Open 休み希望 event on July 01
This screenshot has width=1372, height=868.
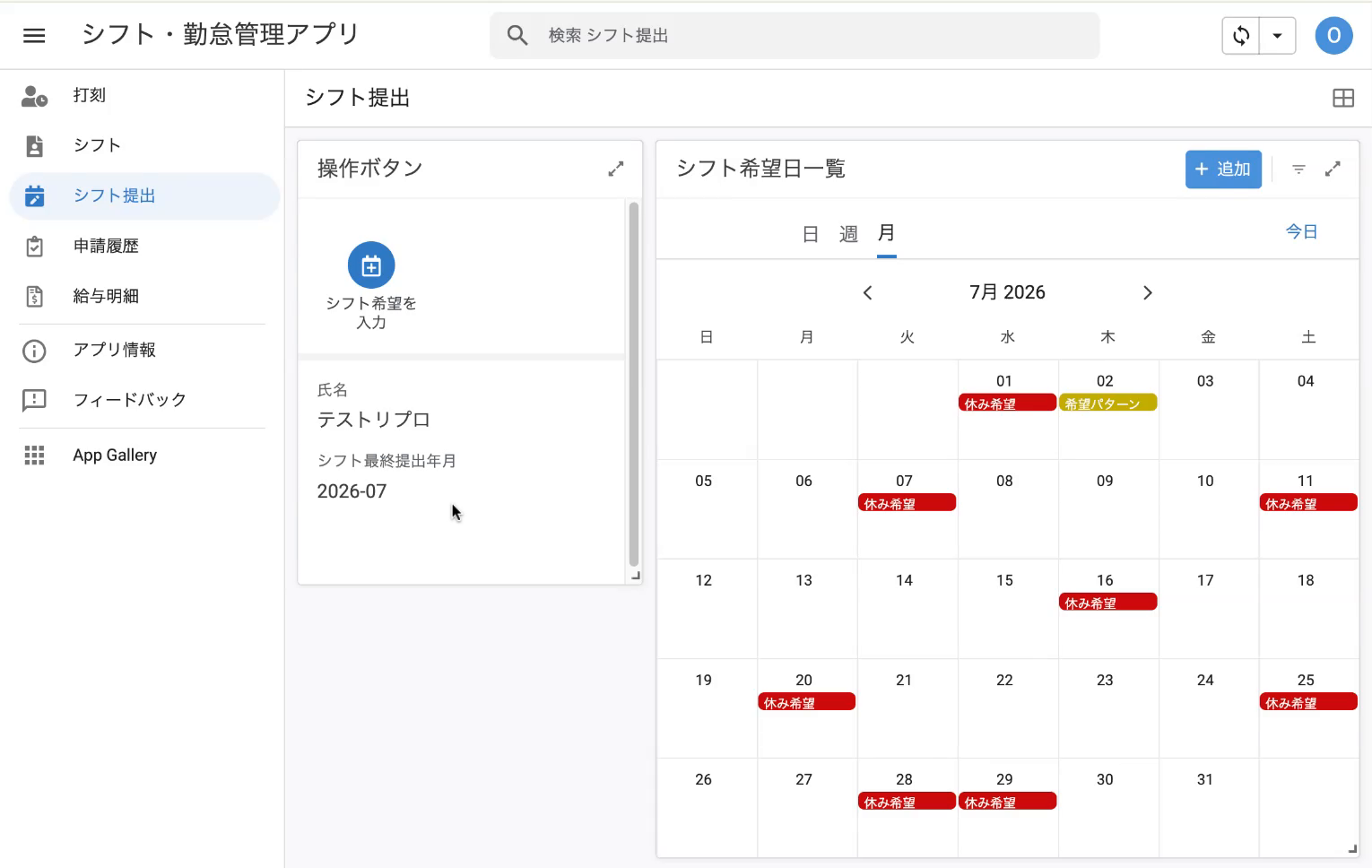coord(1007,404)
